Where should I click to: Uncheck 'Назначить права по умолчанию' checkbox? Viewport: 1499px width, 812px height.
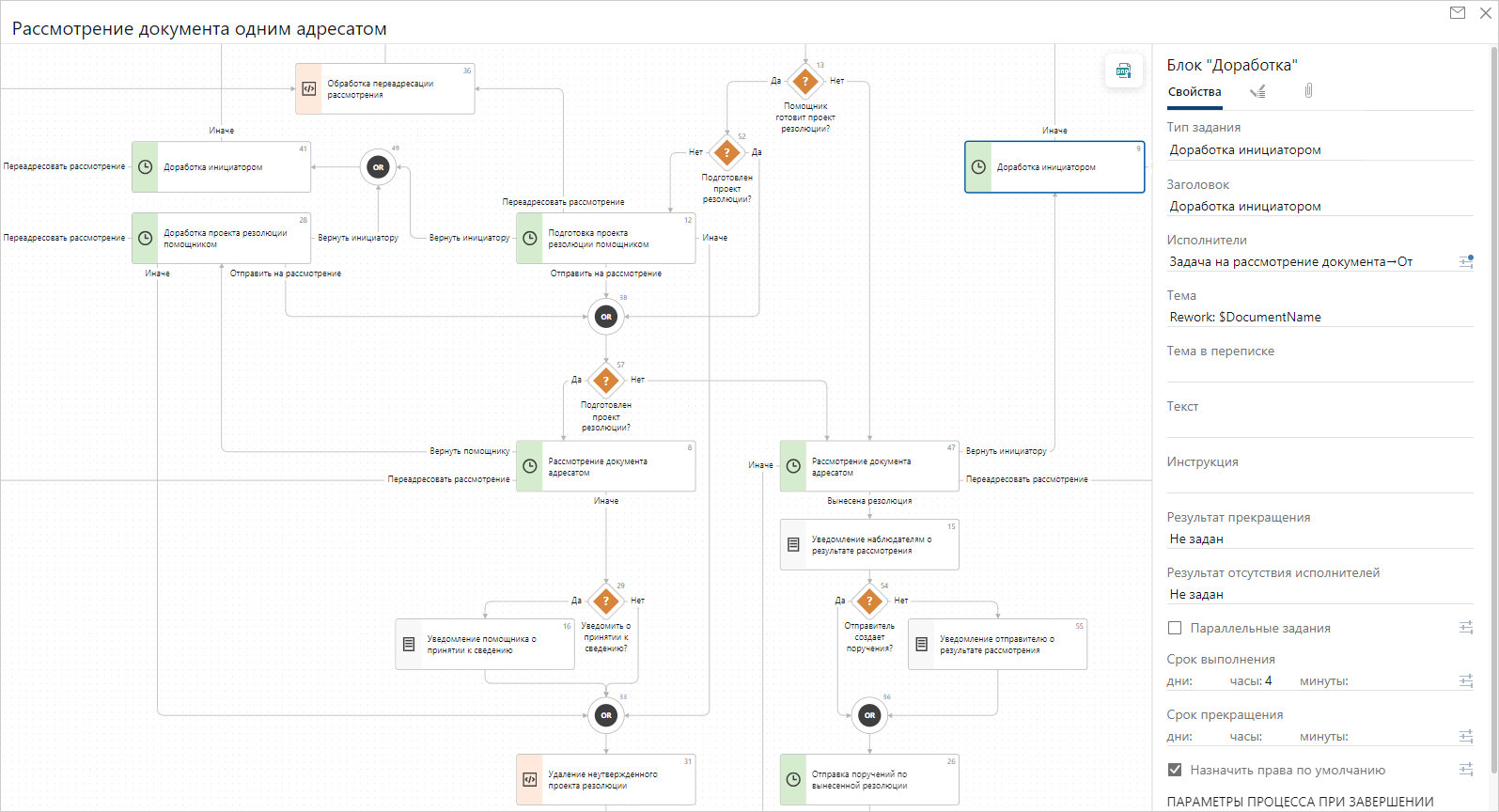click(x=1175, y=770)
